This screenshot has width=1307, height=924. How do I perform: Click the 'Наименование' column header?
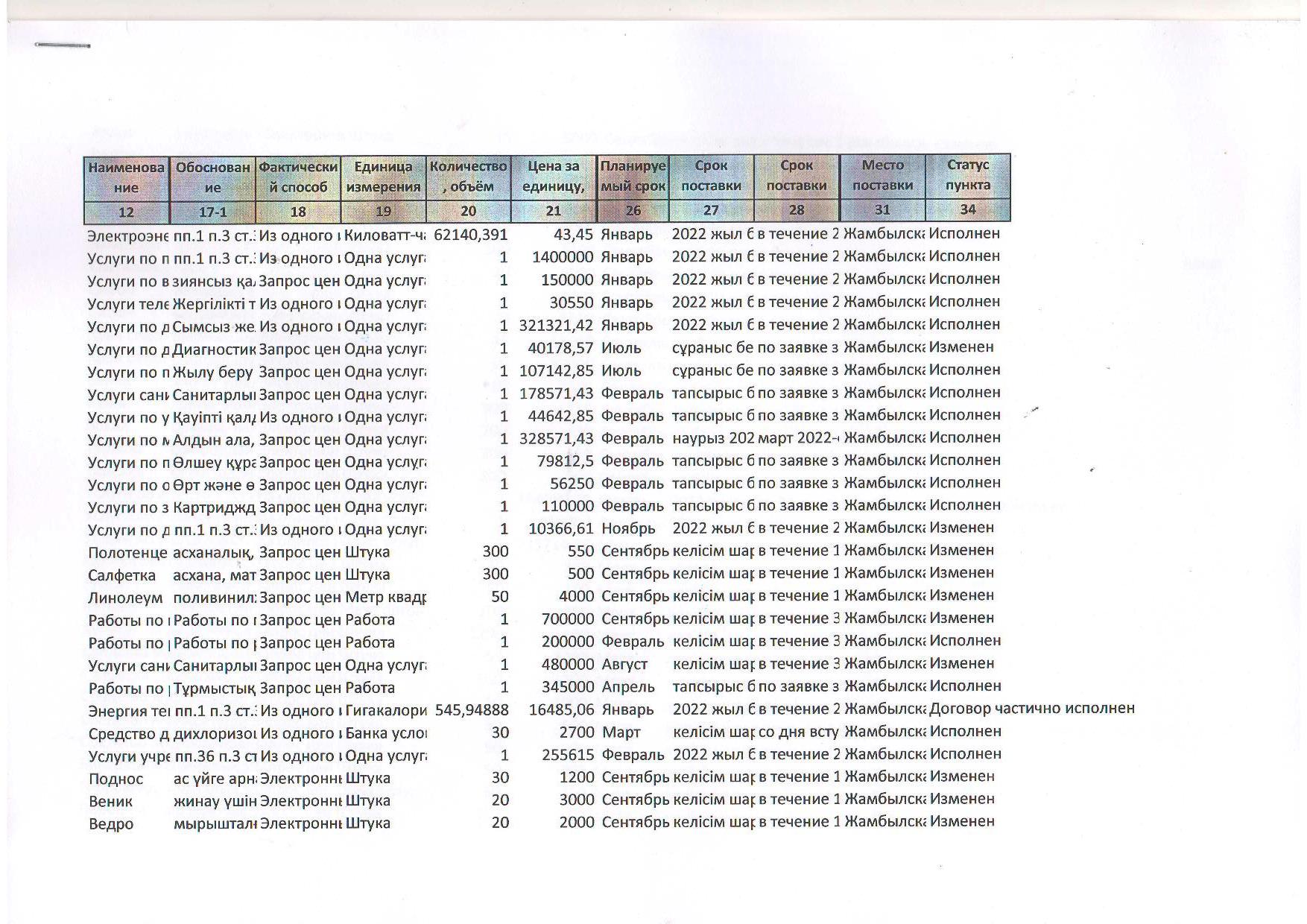pyautogui.click(x=127, y=177)
